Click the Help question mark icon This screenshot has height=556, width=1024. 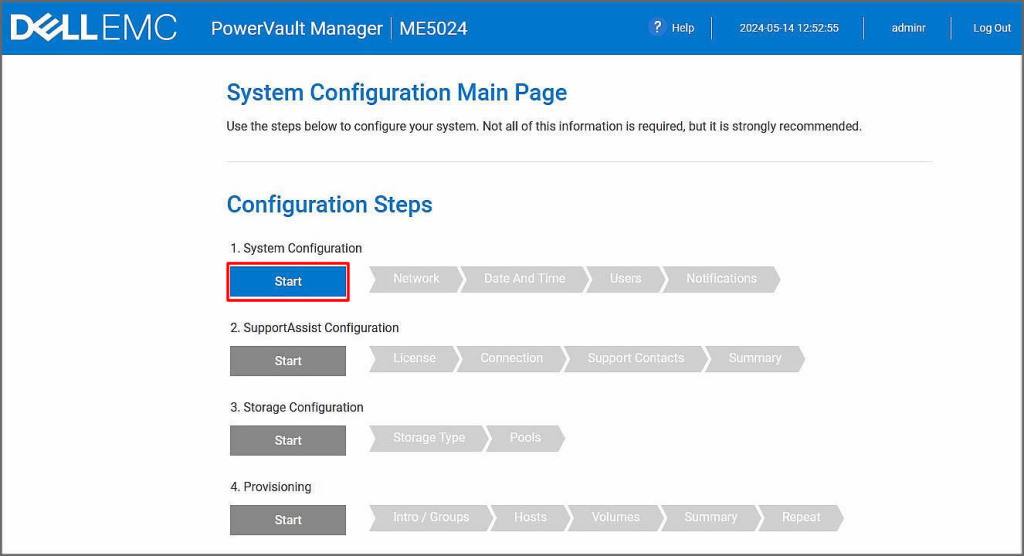coord(657,27)
